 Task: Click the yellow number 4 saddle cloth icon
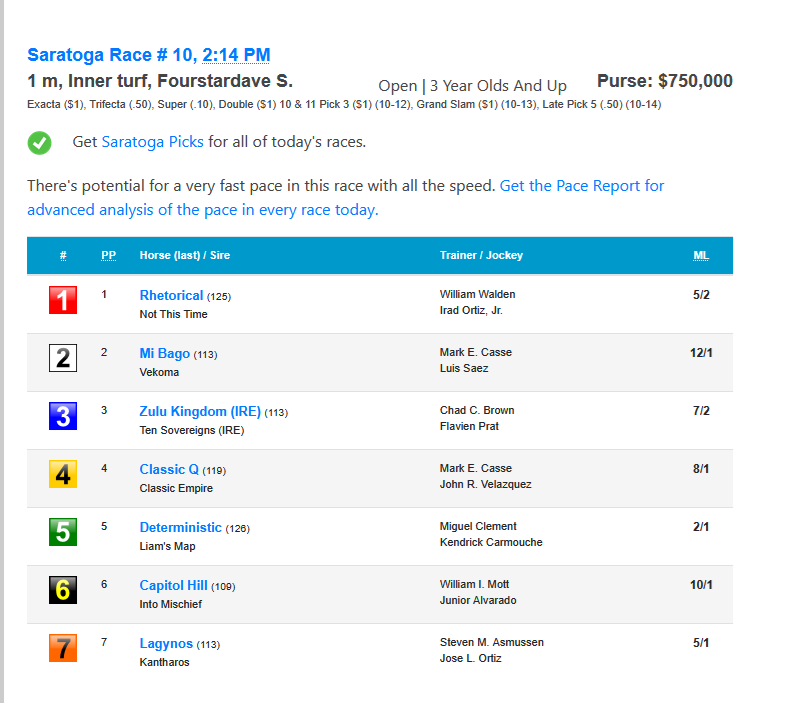(63, 474)
